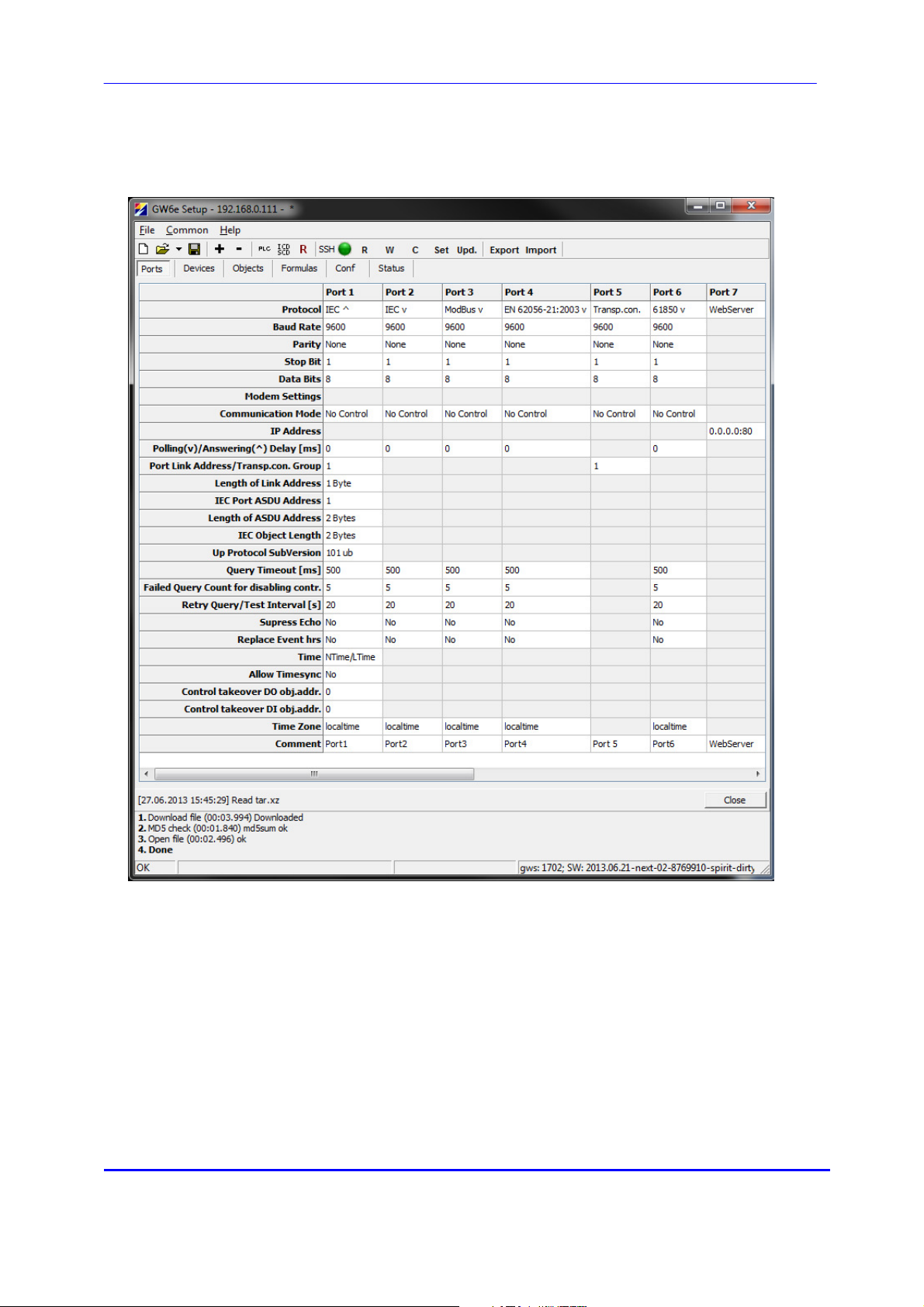Select the Length of Link Address cell '1 Byte'
This screenshot has height=1307, width=924.
[x=353, y=483]
